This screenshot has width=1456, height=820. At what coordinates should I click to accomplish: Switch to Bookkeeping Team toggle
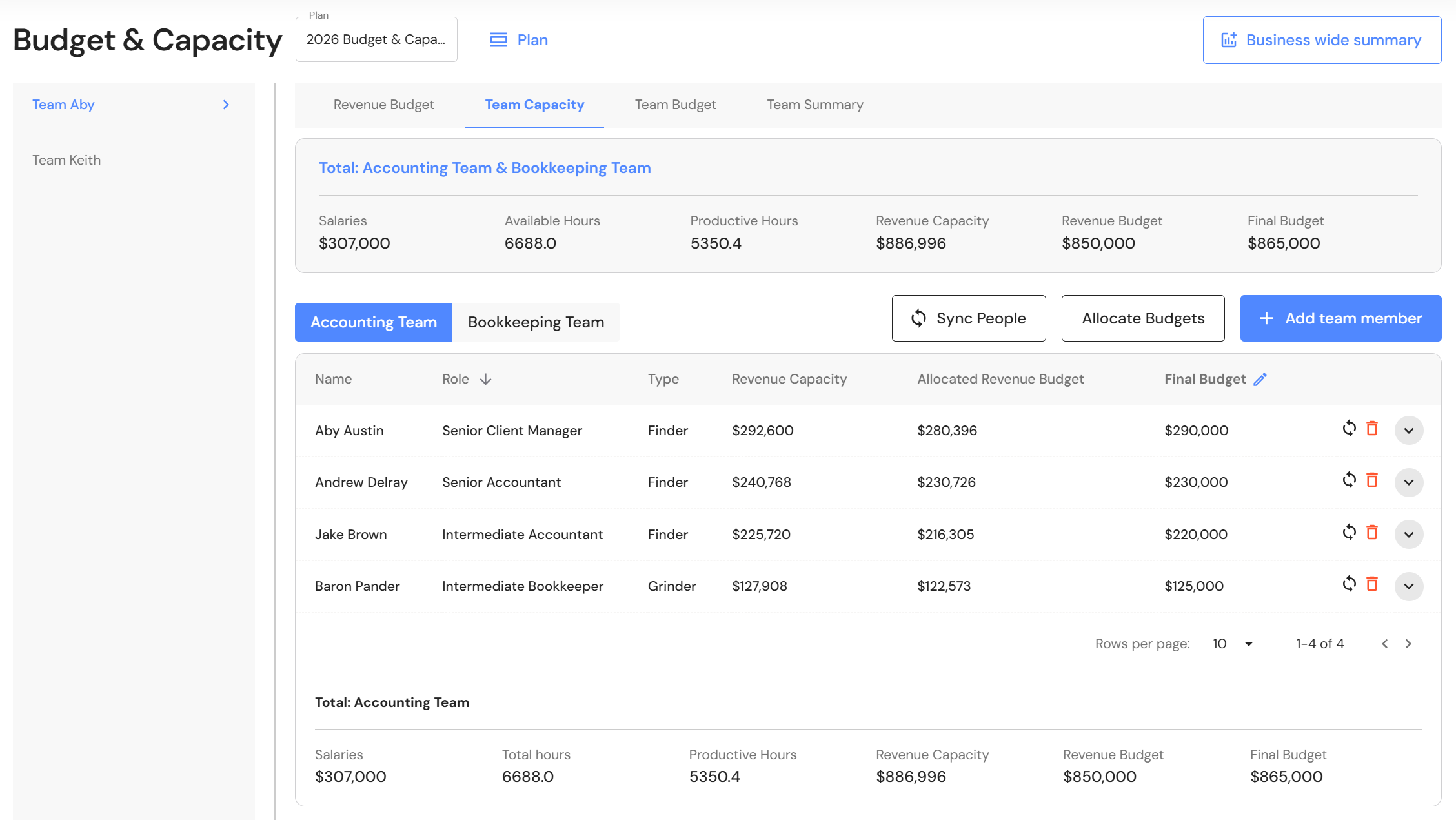pyautogui.click(x=536, y=322)
